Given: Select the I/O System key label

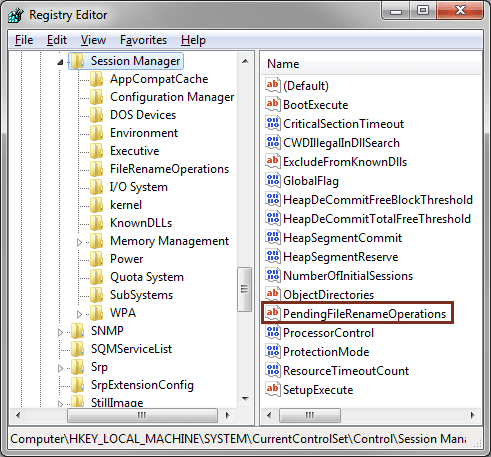Looking at the screenshot, I should (x=139, y=187).
